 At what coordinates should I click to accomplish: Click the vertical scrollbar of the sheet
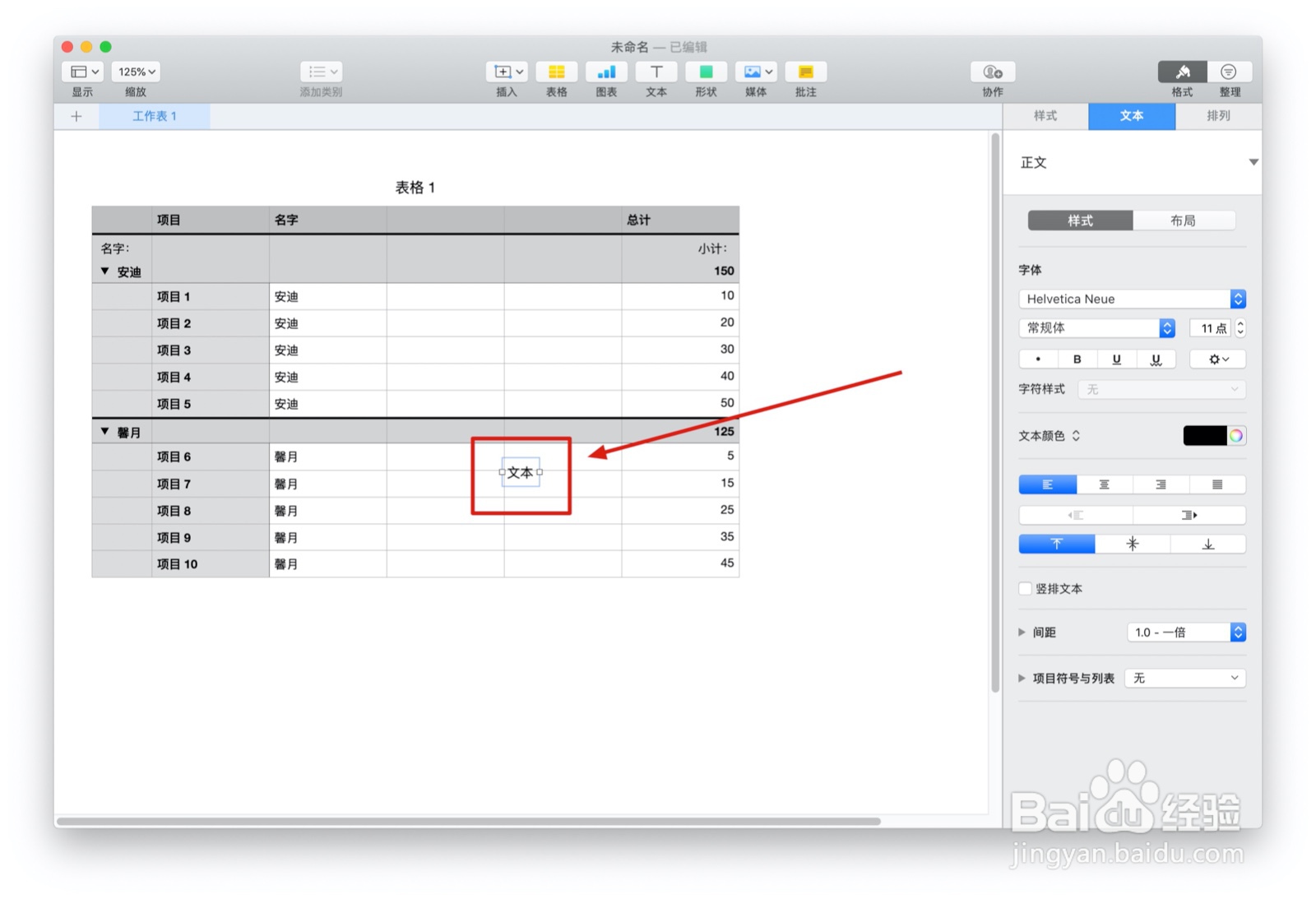click(995, 411)
